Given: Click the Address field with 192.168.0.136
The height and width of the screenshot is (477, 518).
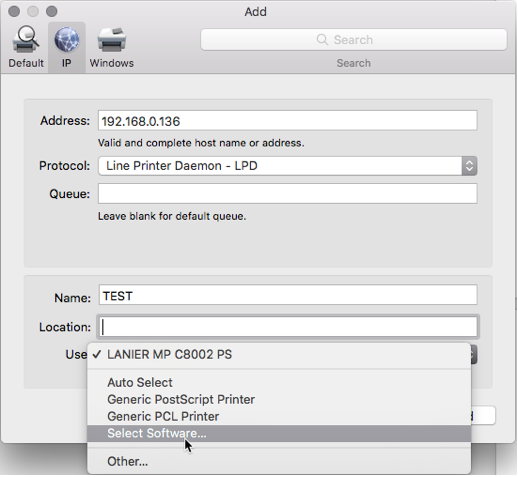Looking at the screenshot, I should pos(287,121).
